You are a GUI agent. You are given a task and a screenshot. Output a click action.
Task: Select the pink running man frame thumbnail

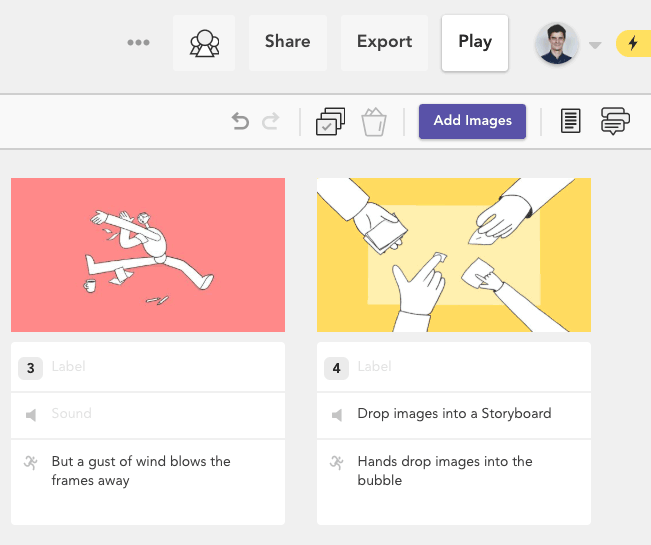tap(148, 255)
